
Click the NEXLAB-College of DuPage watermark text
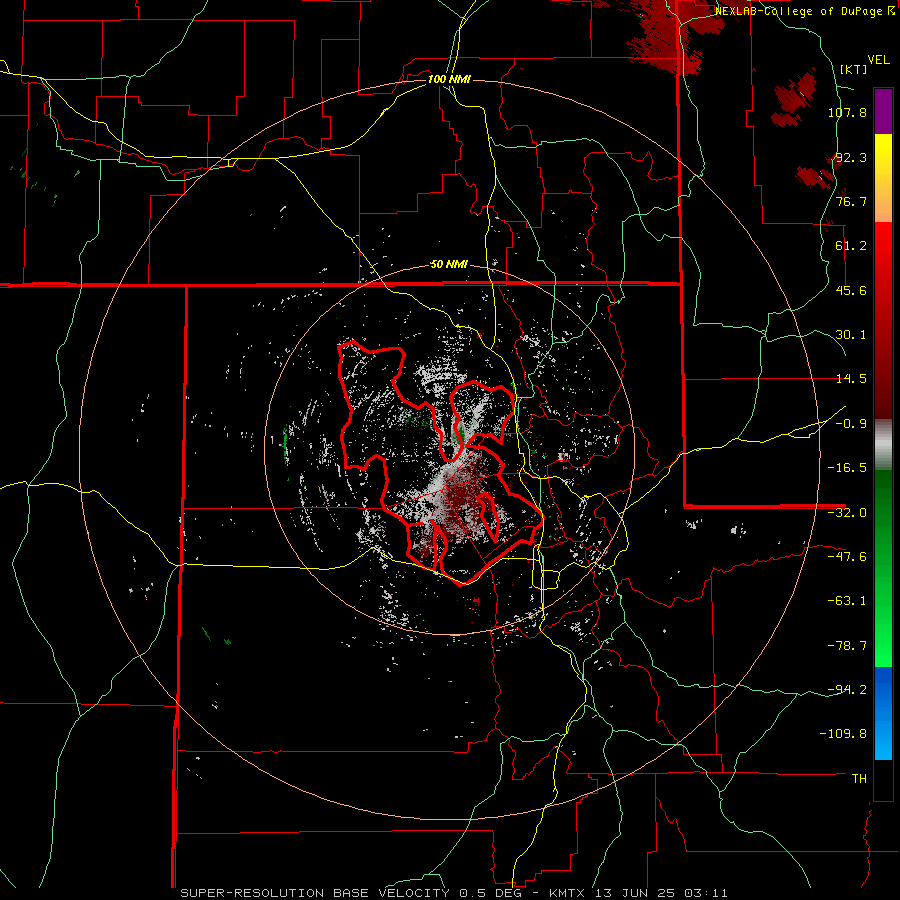click(805, 11)
